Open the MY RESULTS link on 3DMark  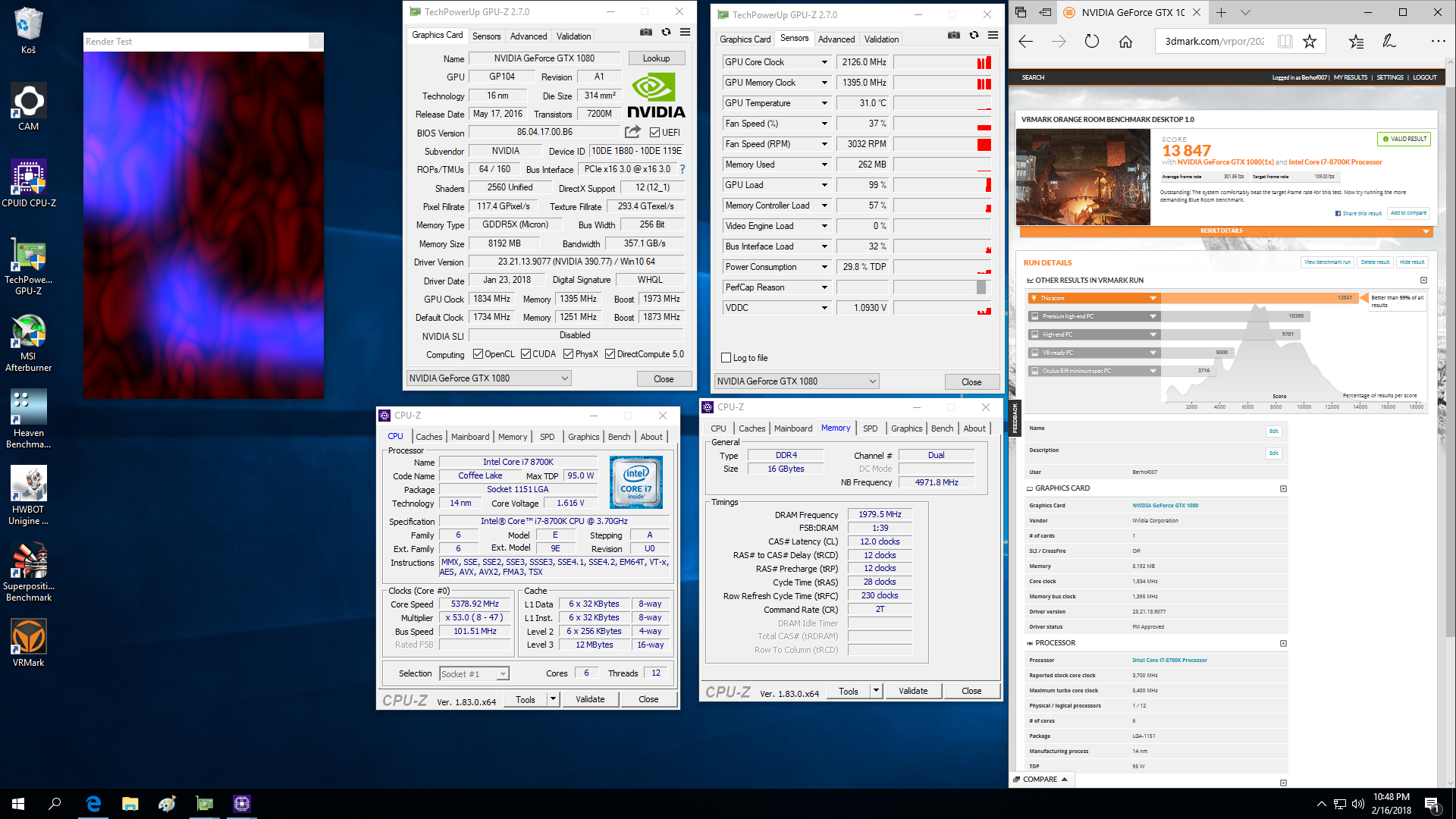[1351, 77]
